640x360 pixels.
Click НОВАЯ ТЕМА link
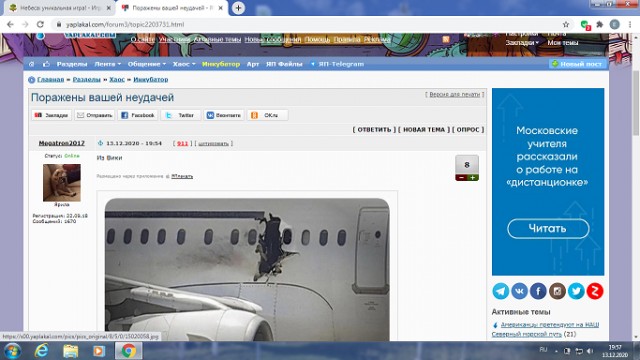[x=424, y=130]
